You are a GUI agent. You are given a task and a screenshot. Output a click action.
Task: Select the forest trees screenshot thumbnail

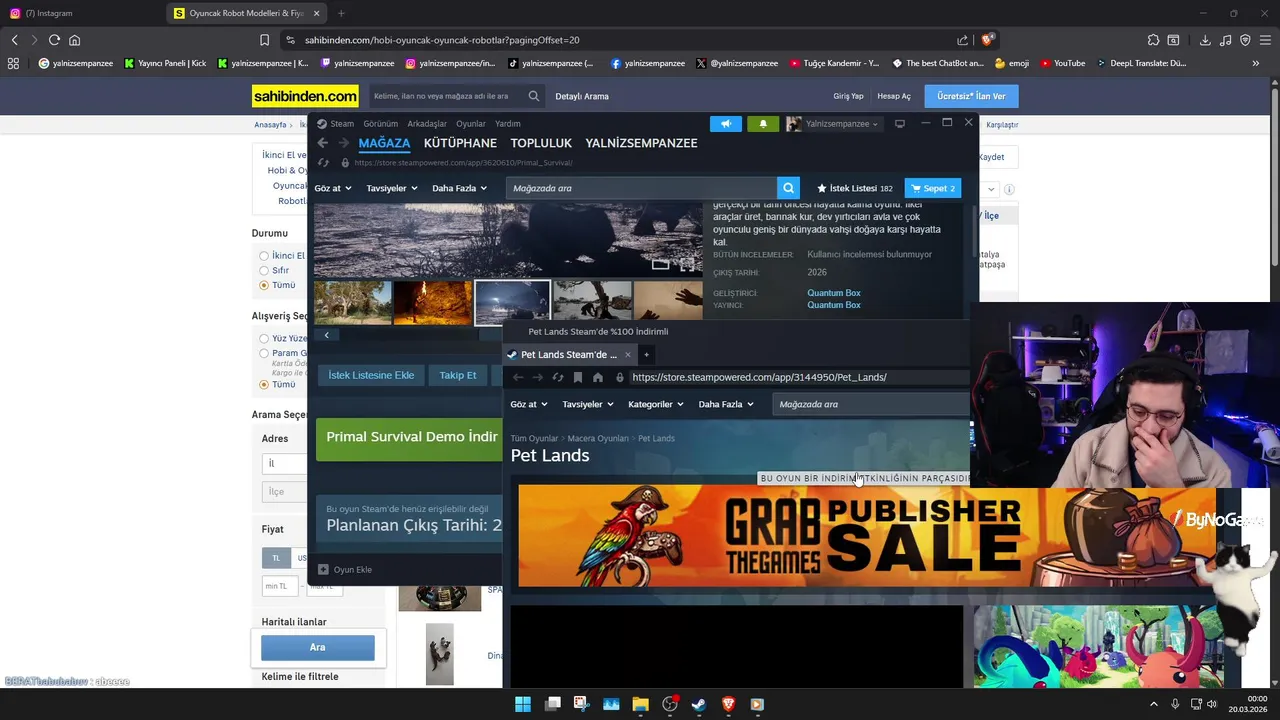[x=353, y=302]
